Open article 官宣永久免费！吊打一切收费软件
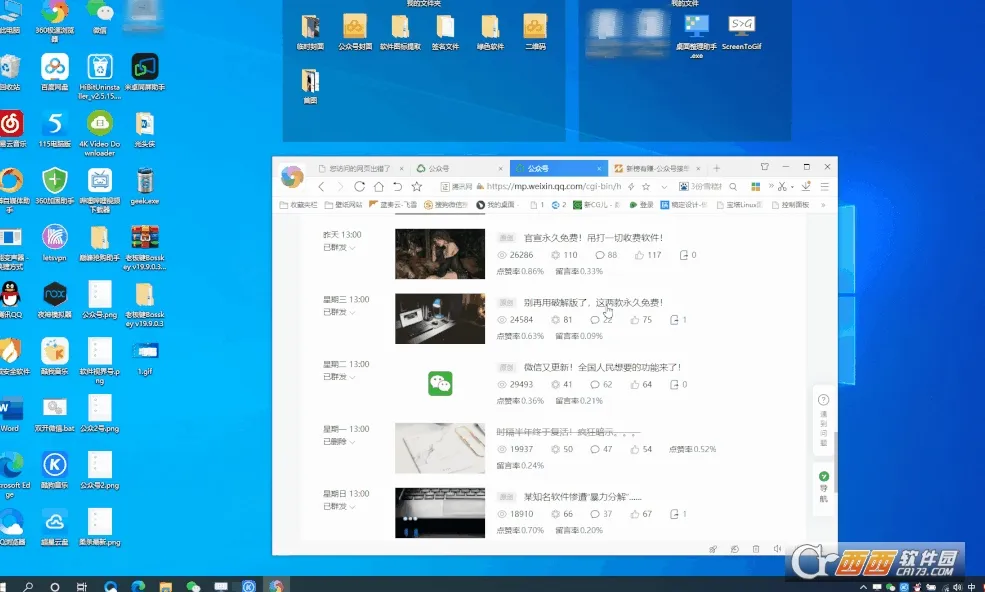This screenshot has width=985, height=592. click(x=592, y=237)
